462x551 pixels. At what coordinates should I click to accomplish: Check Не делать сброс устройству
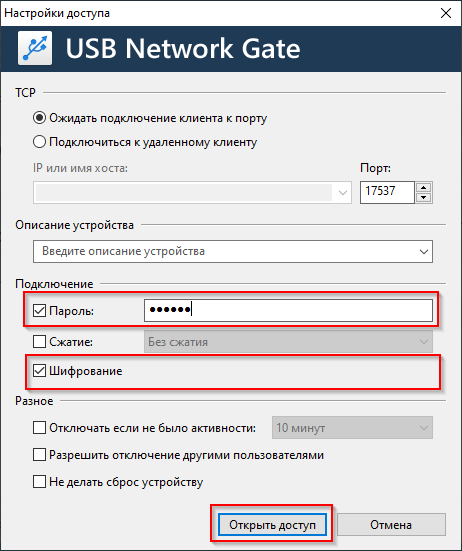[39, 481]
